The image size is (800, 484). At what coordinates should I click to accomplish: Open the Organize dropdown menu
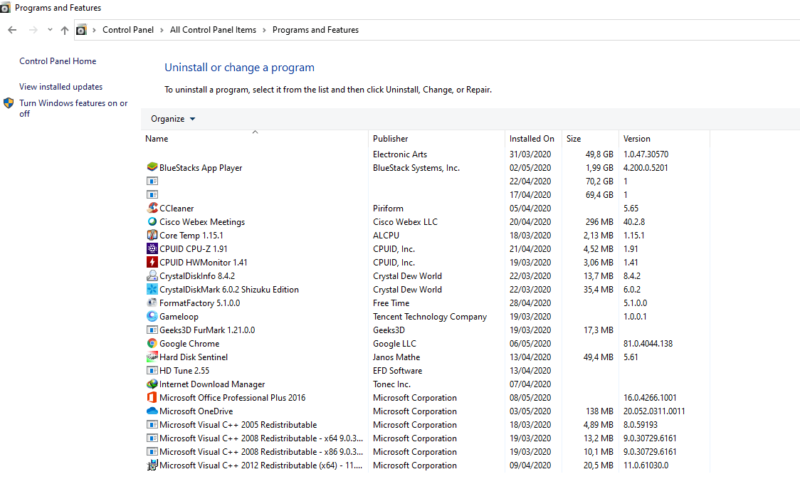173,119
